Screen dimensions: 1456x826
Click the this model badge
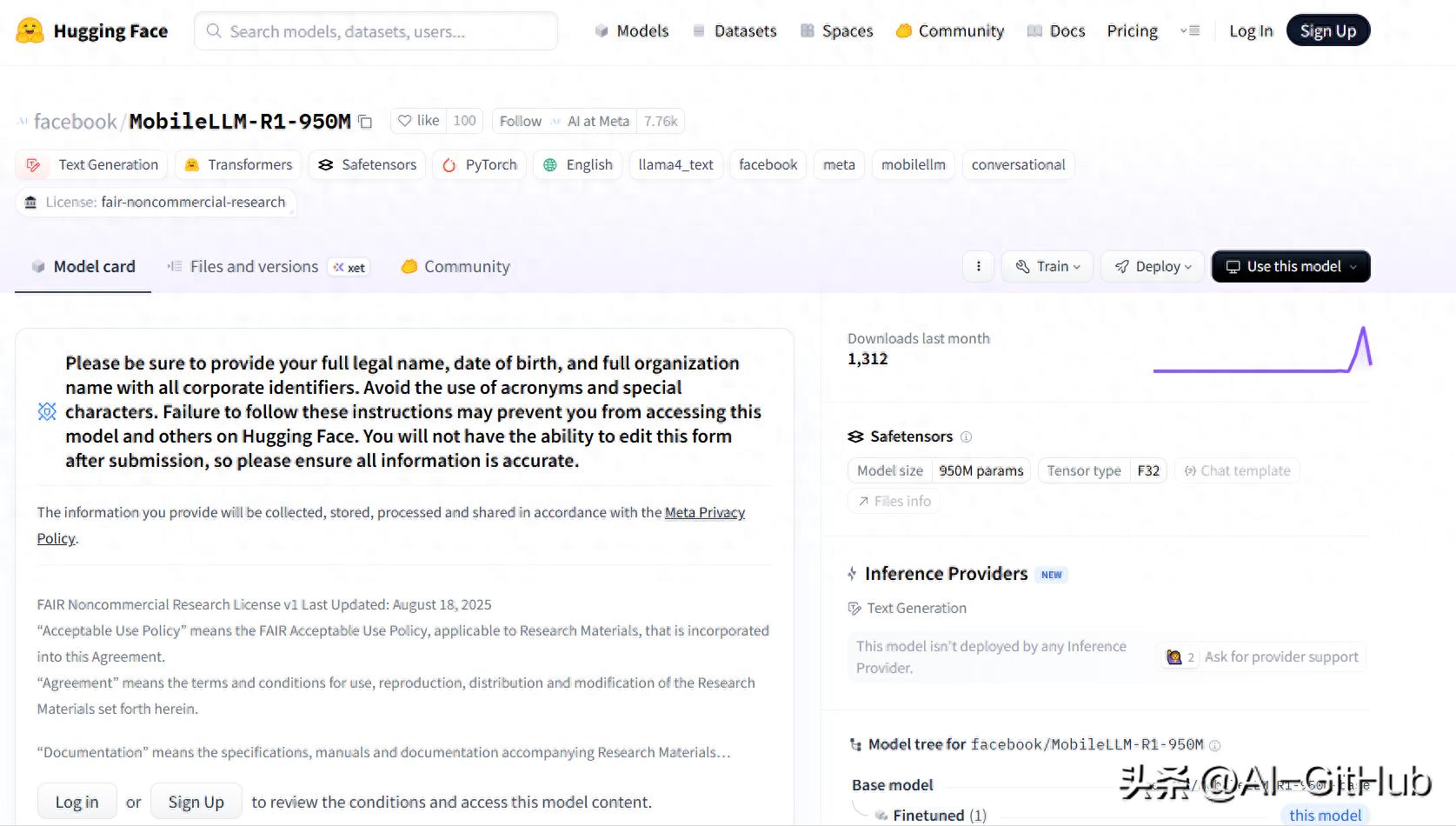pyautogui.click(x=1325, y=816)
